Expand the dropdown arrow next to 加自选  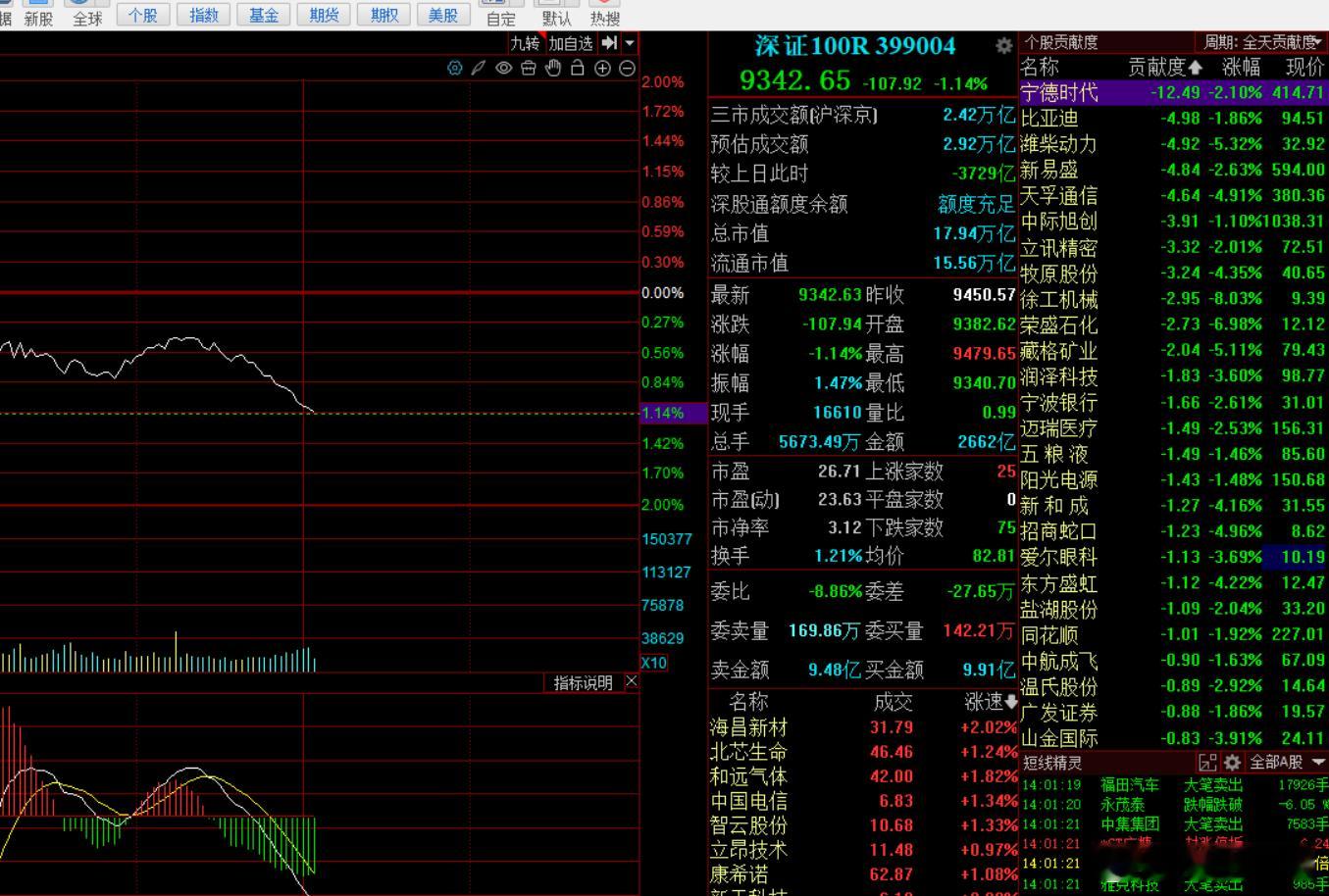click(630, 43)
